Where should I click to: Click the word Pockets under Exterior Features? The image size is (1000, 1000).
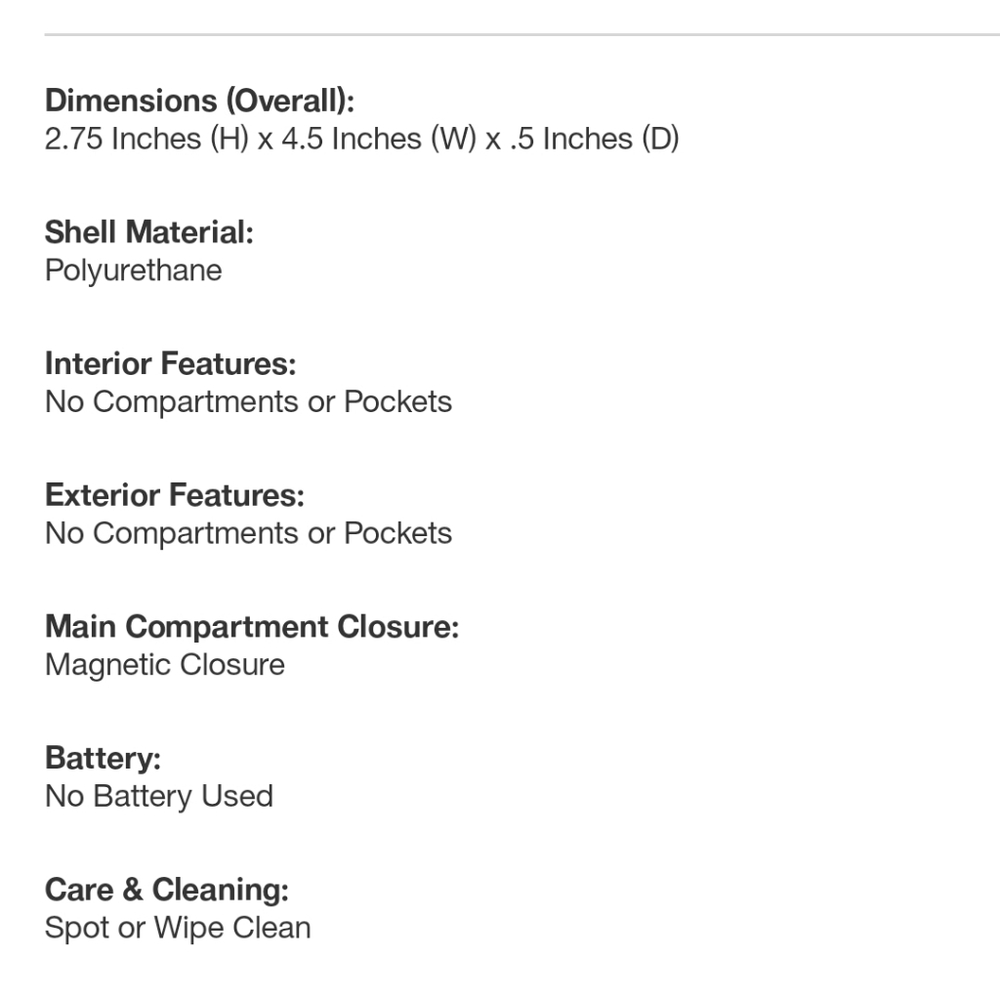click(398, 533)
